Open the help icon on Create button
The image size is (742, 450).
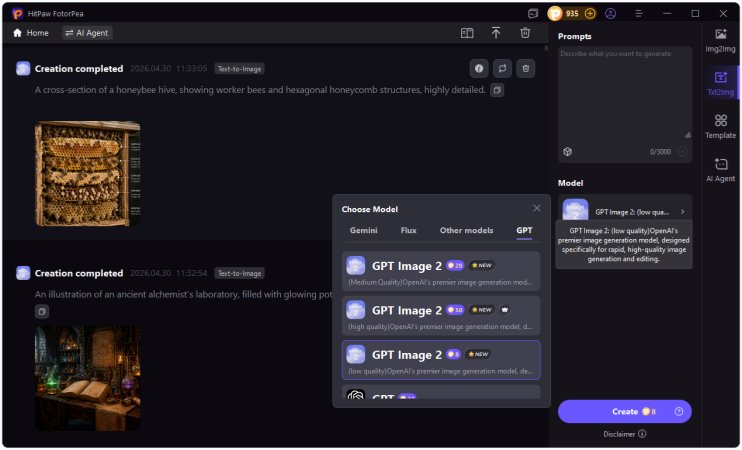click(679, 411)
